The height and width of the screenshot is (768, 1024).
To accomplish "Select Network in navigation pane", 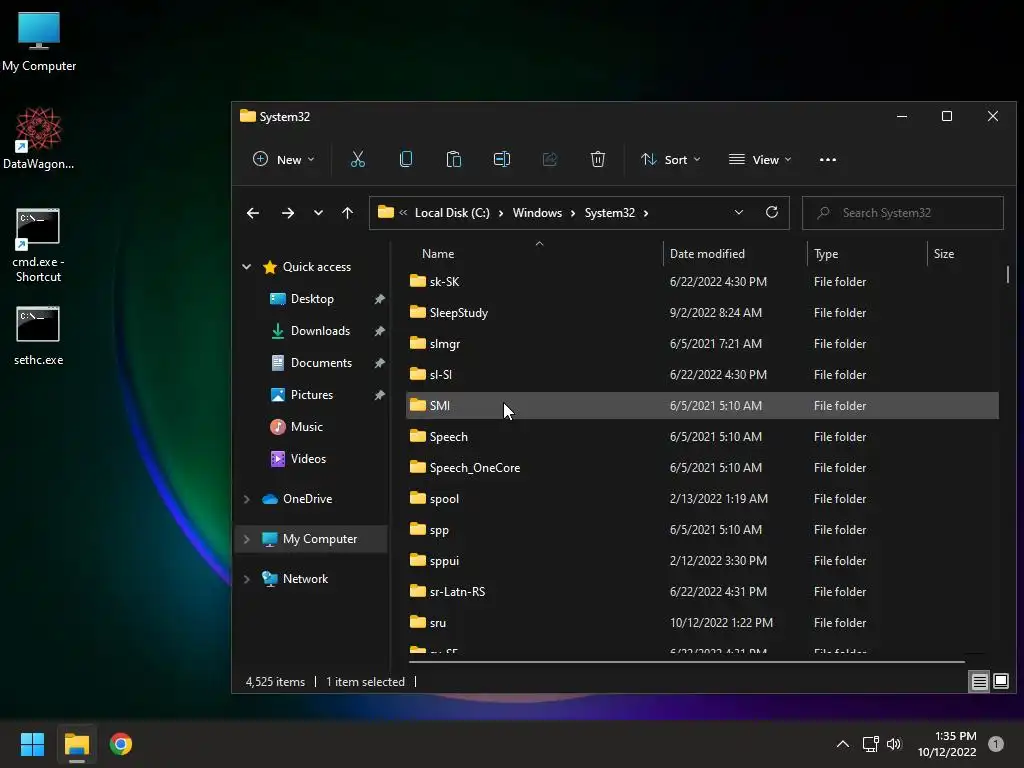I will pos(305,579).
